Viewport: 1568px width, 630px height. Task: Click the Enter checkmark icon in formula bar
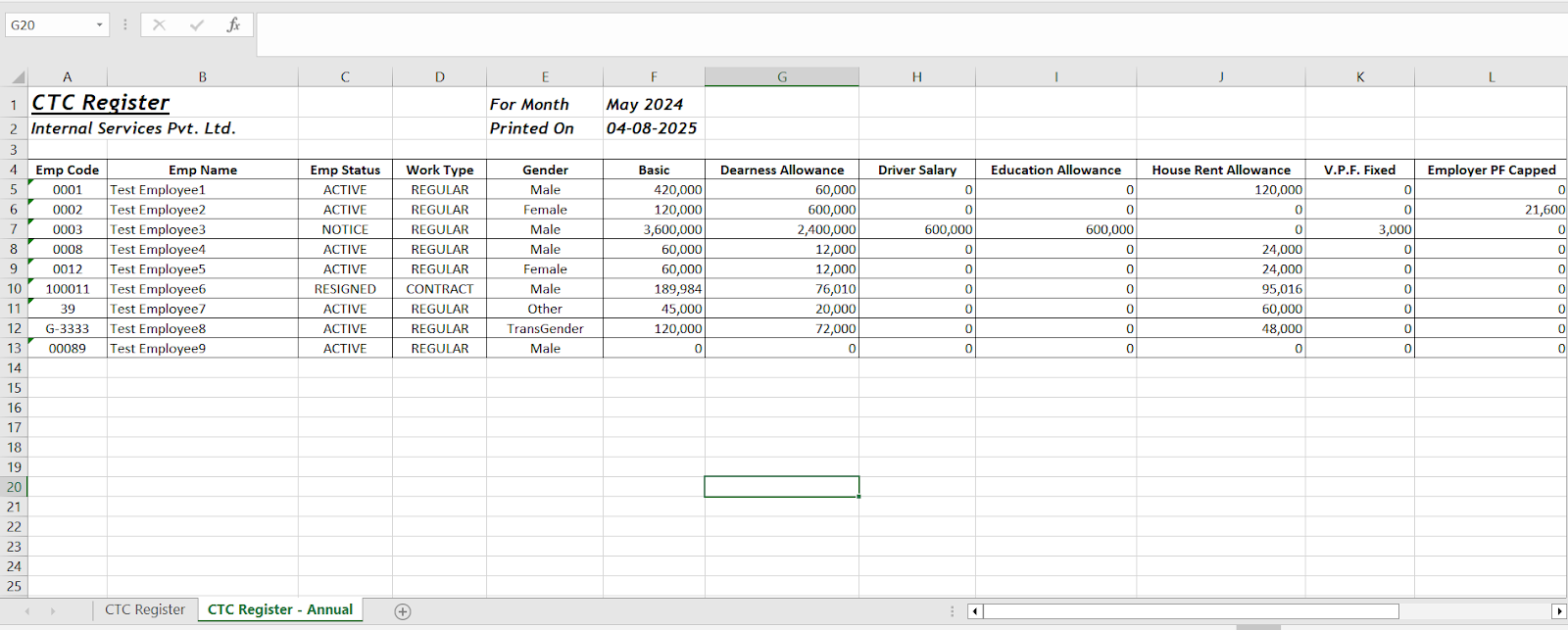coord(197,25)
